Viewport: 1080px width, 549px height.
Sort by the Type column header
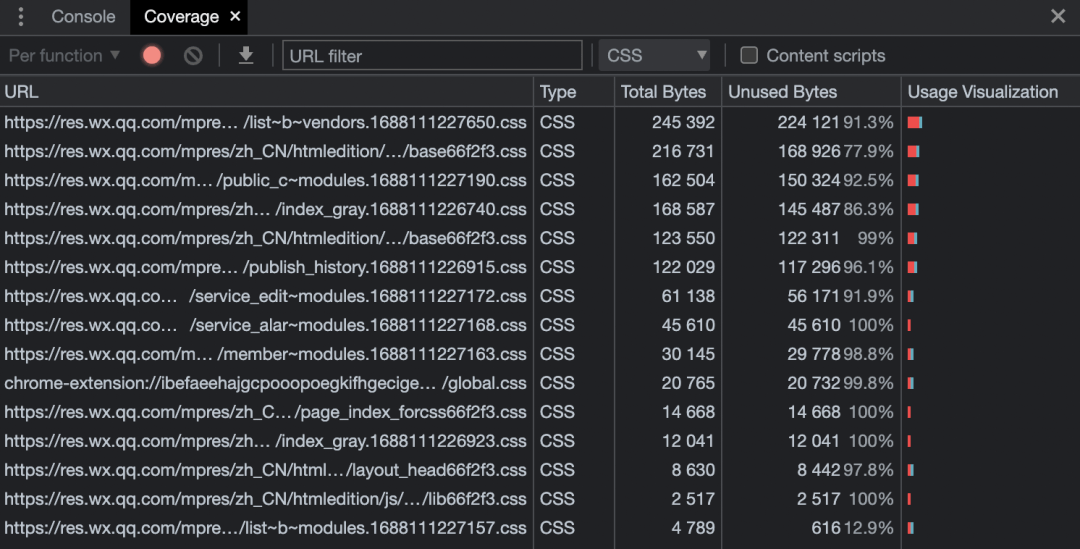click(558, 92)
